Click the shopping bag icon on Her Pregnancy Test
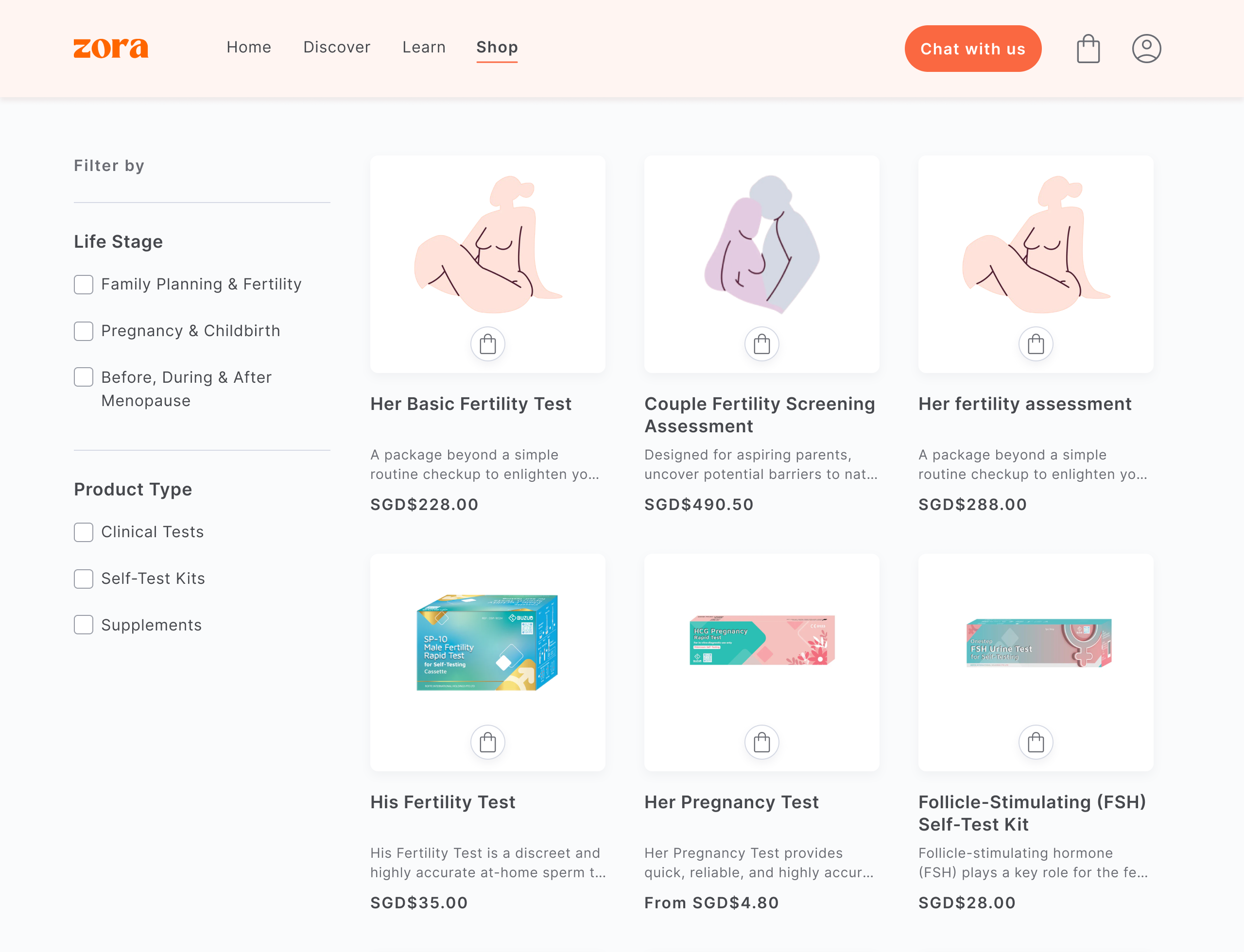This screenshot has width=1244, height=952. click(762, 742)
